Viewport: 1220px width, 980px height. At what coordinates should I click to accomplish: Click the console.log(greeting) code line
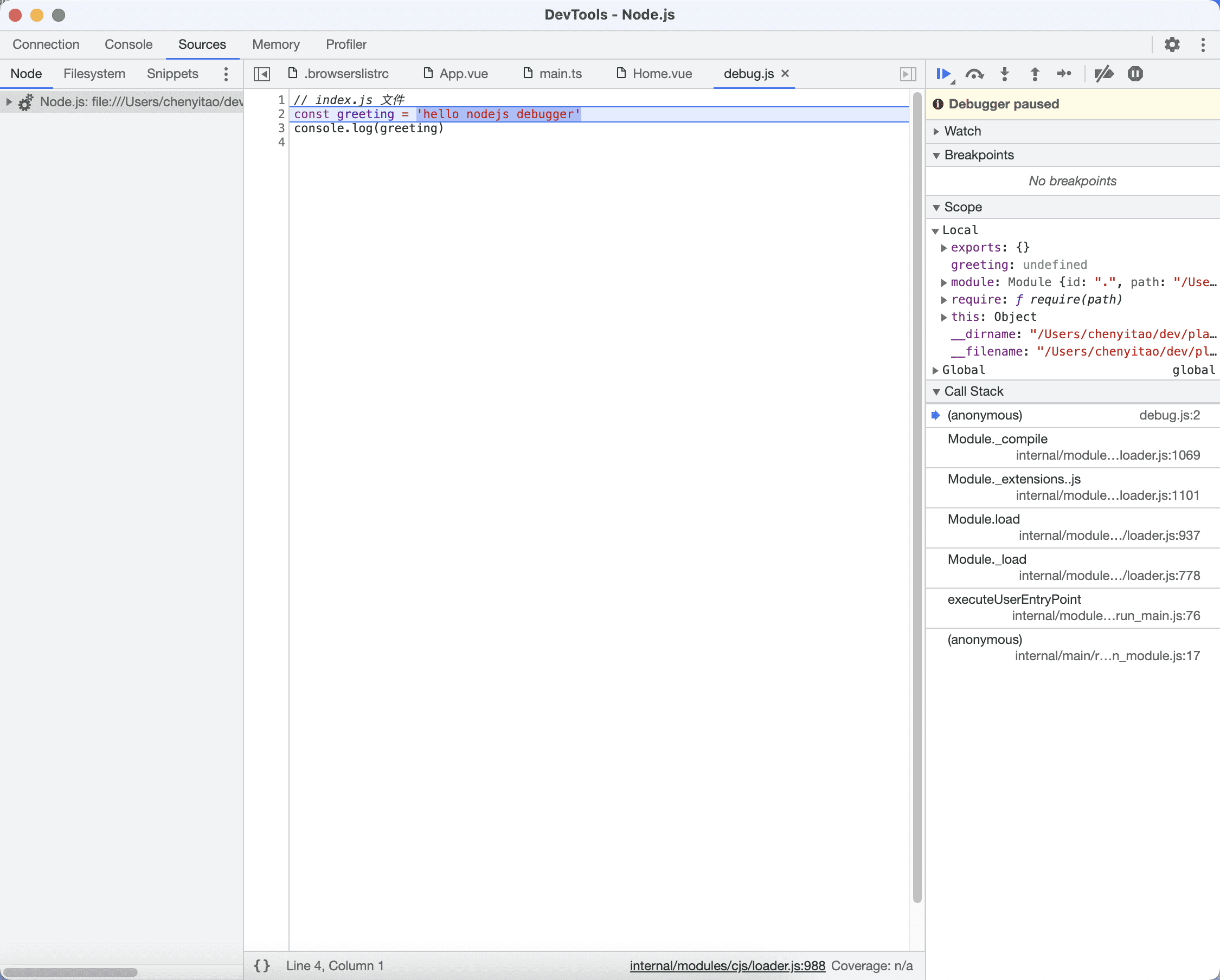click(x=369, y=128)
